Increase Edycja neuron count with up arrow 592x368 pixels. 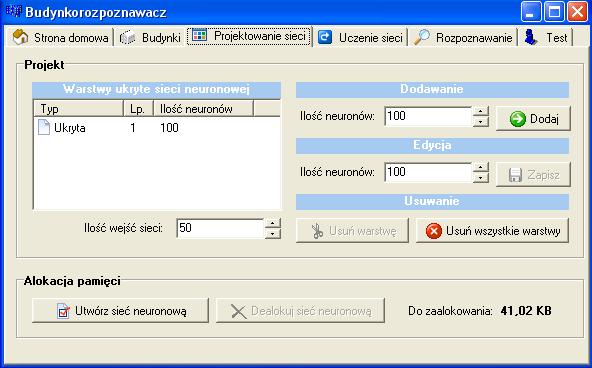point(481,167)
